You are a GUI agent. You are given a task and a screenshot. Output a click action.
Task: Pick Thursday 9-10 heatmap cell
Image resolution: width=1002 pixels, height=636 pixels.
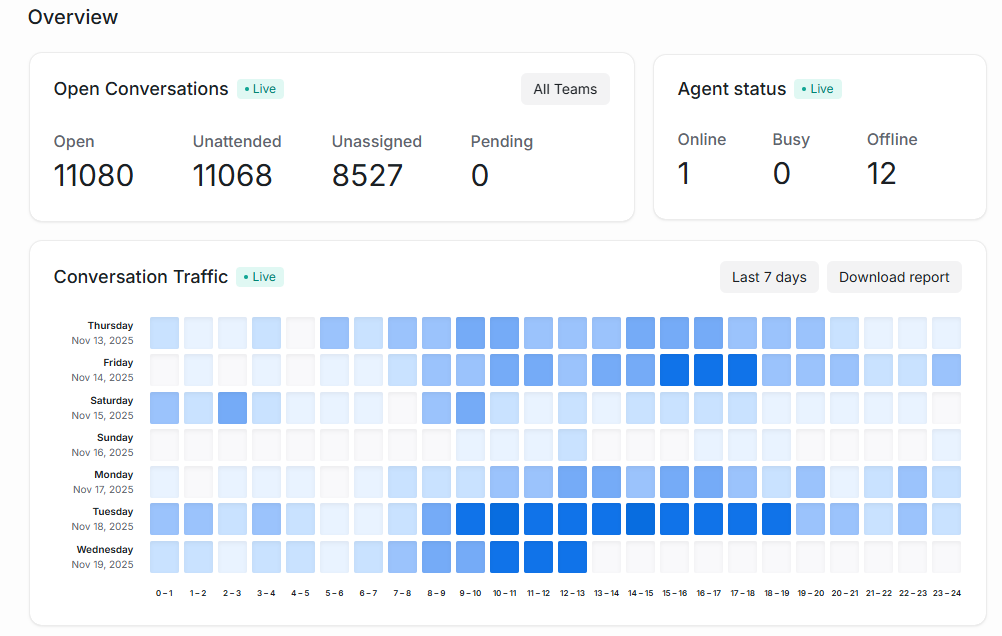tap(470, 332)
